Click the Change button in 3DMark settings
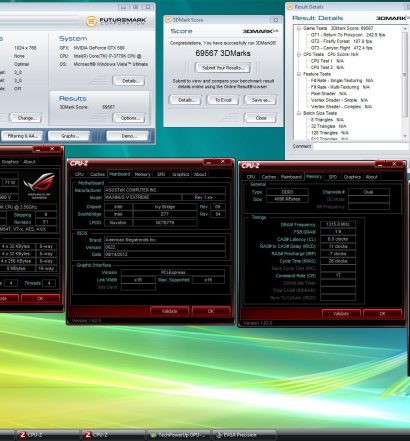Image resolution: width=410 pixels, height=441 pixels. point(26,118)
